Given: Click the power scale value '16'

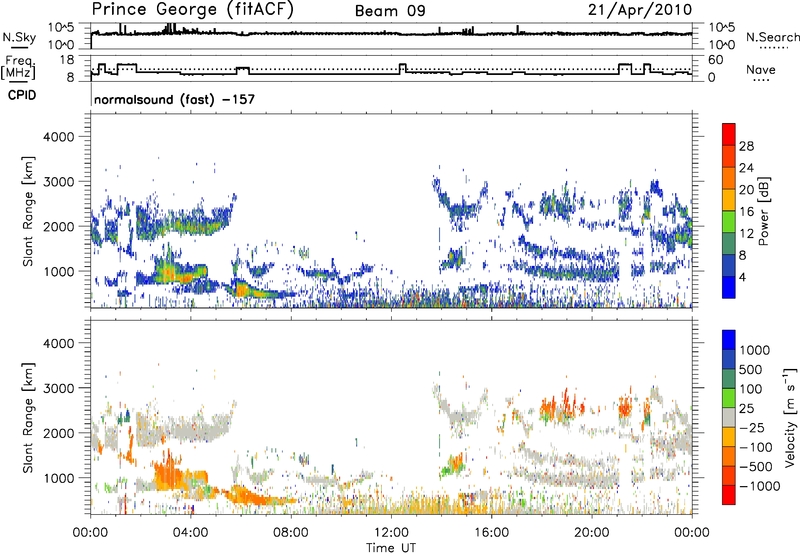Looking at the screenshot, I should [x=746, y=212].
